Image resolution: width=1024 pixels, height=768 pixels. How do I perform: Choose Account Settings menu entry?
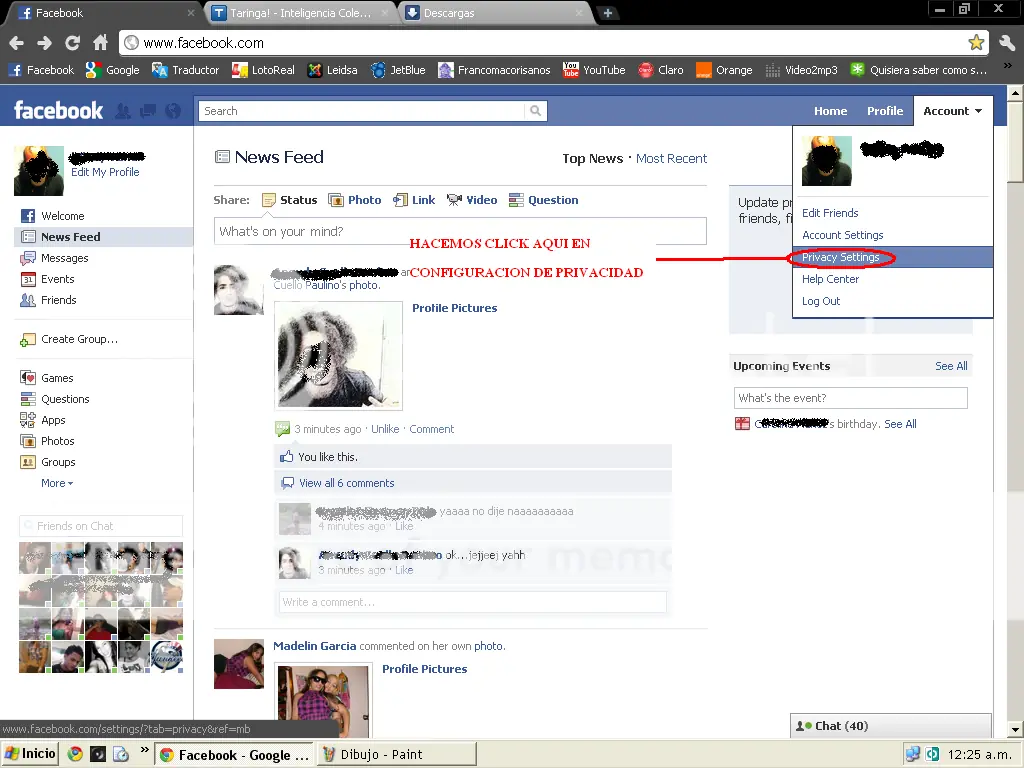pos(842,235)
